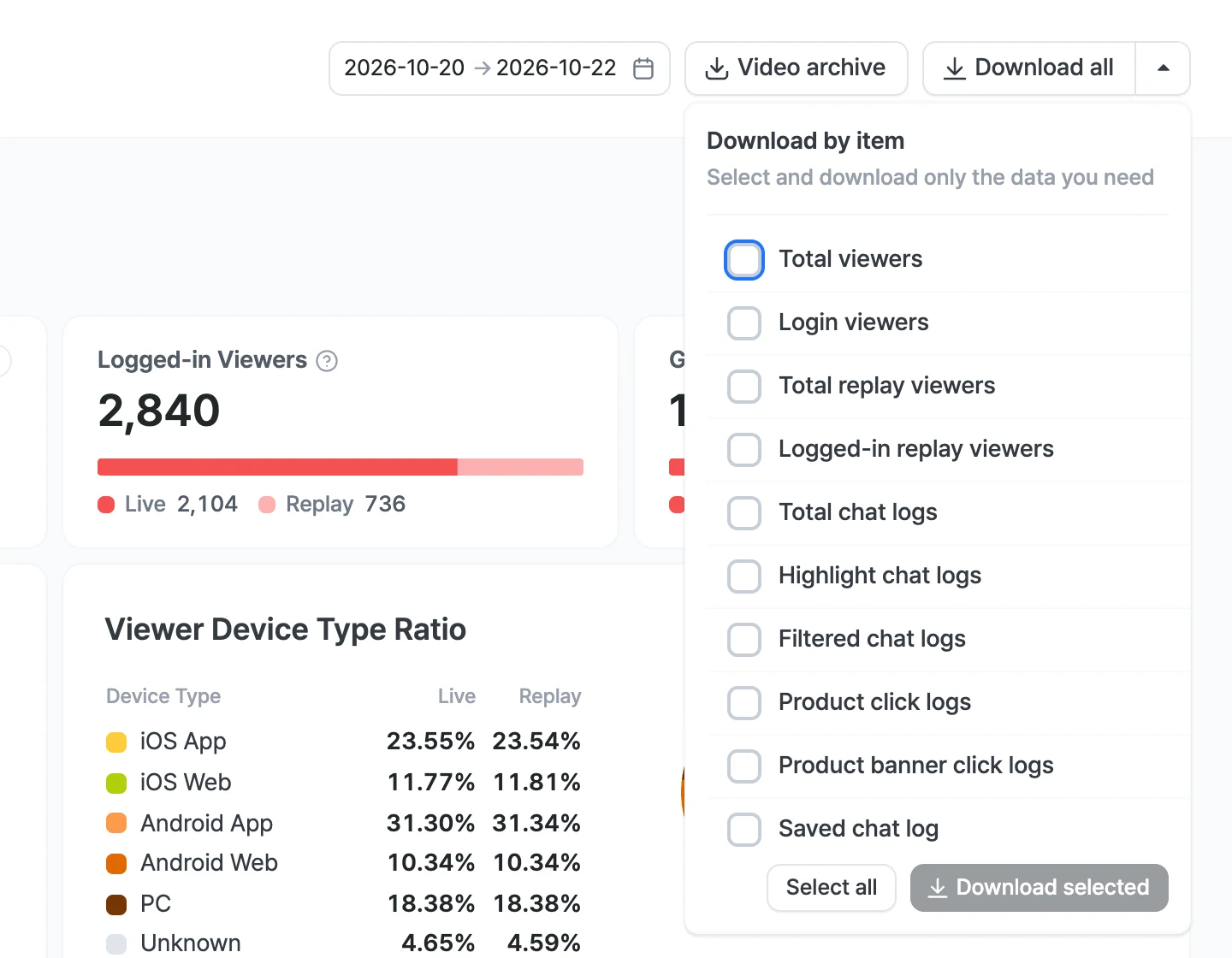This screenshot has width=1232, height=958.
Task: Check the Product banner click logs checkbox
Action: click(x=744, y=766)
